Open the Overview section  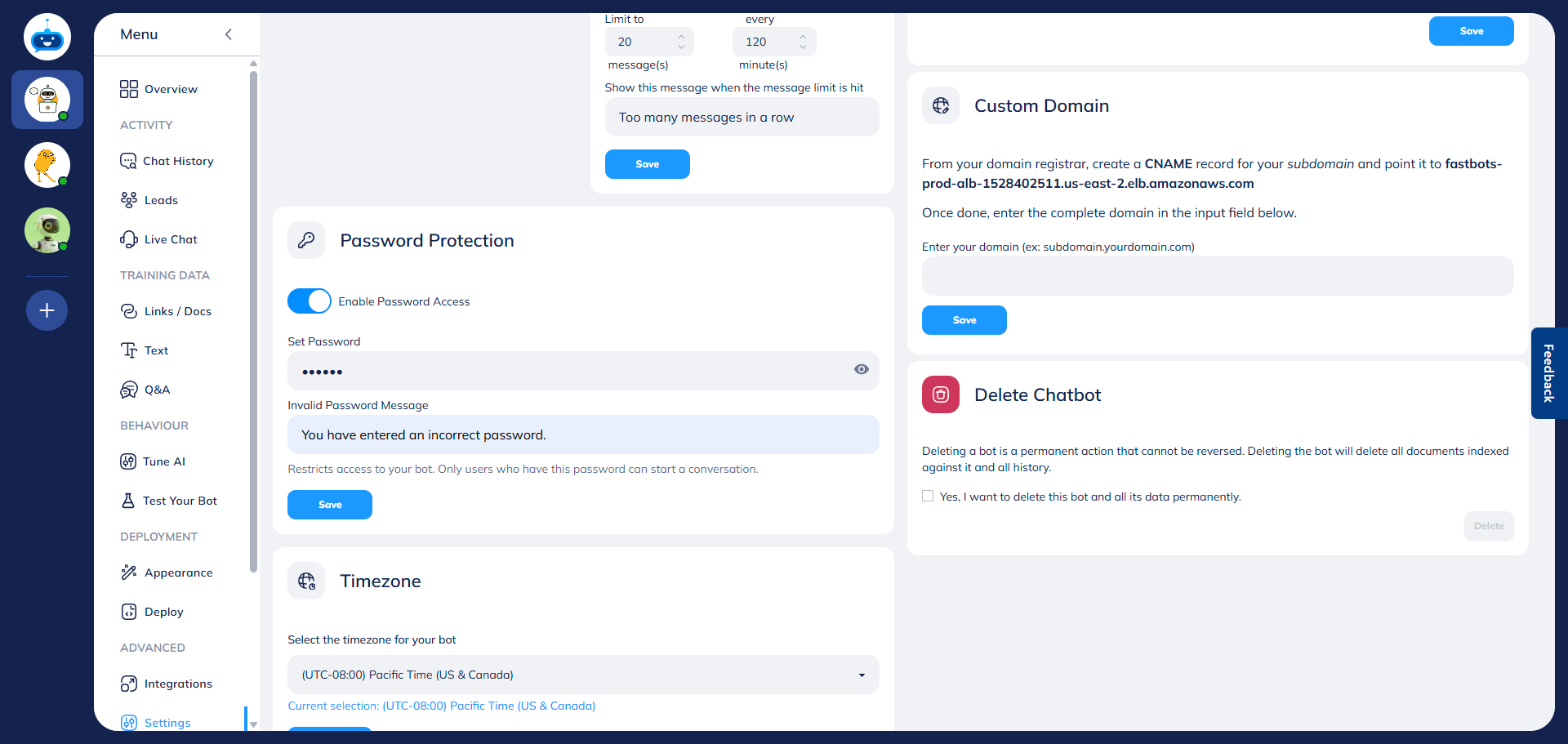(x=170, y=88)
